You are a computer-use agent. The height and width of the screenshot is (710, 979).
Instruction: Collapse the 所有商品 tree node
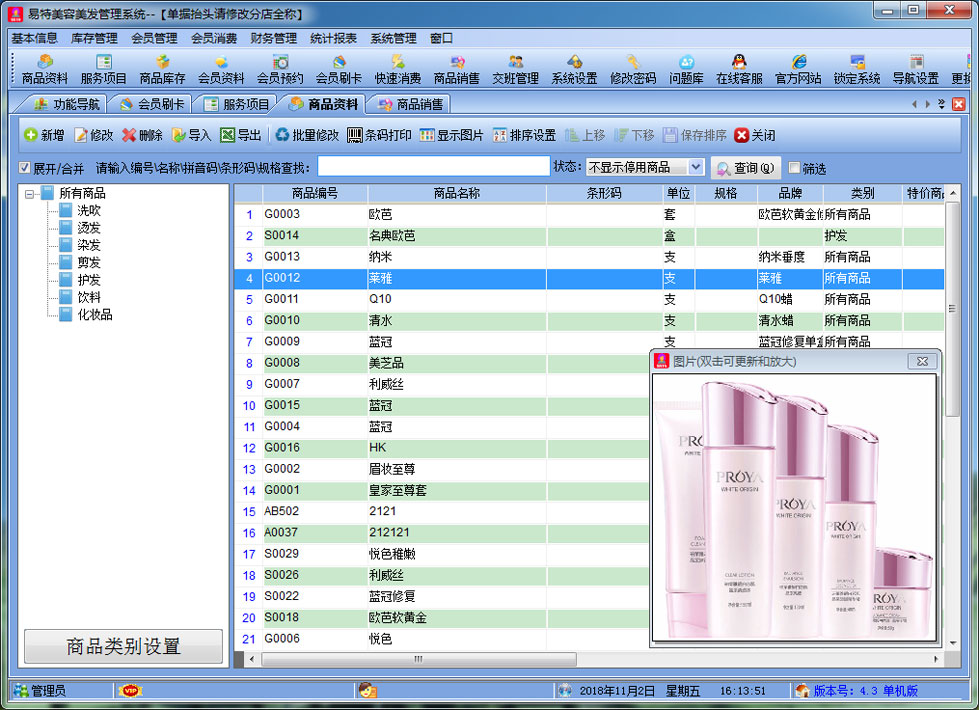30,194
